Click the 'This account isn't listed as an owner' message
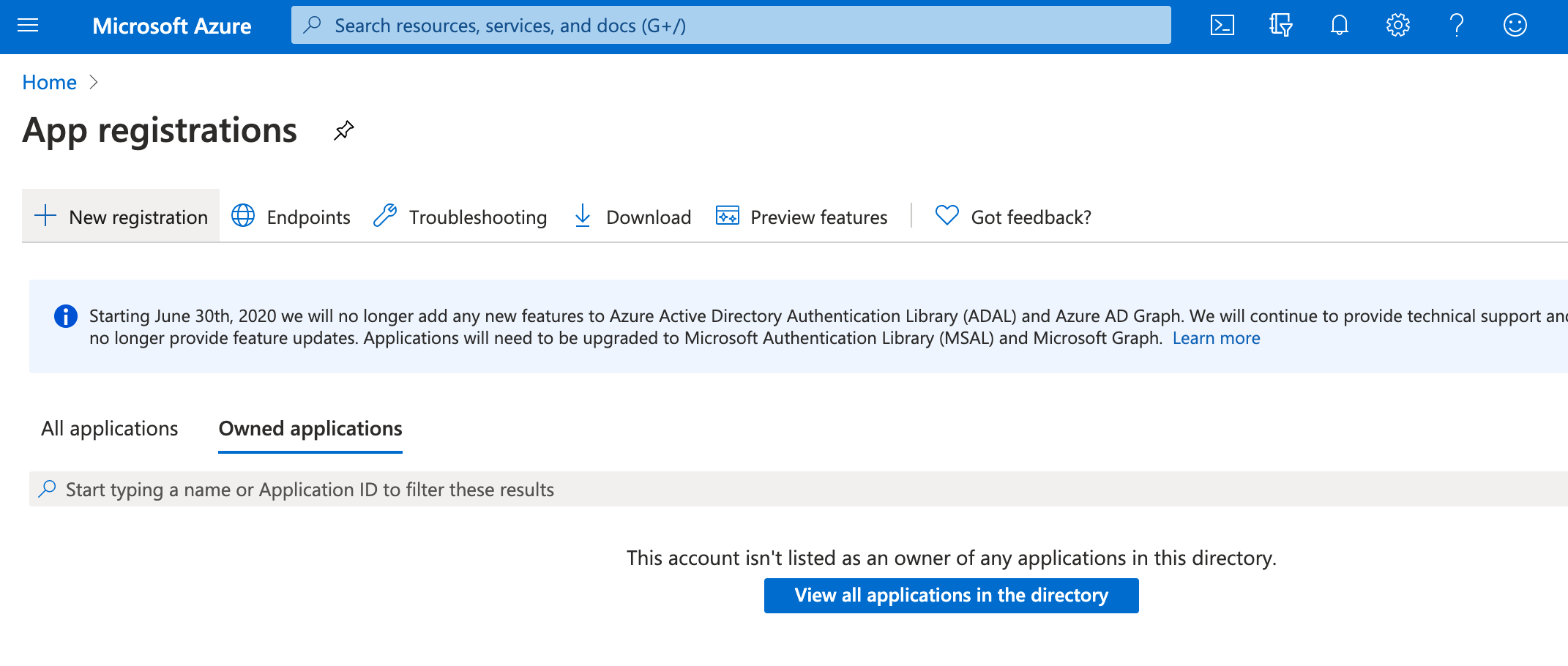The height and width of the screenshot is (666, 1568). (x=951, y=558)
